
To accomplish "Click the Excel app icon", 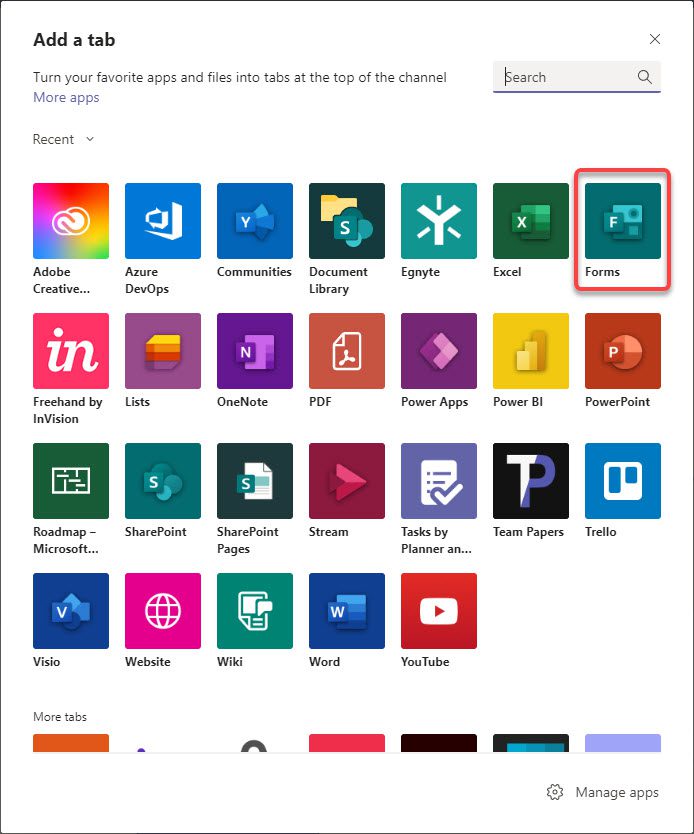I will click(x=530, y=221).
